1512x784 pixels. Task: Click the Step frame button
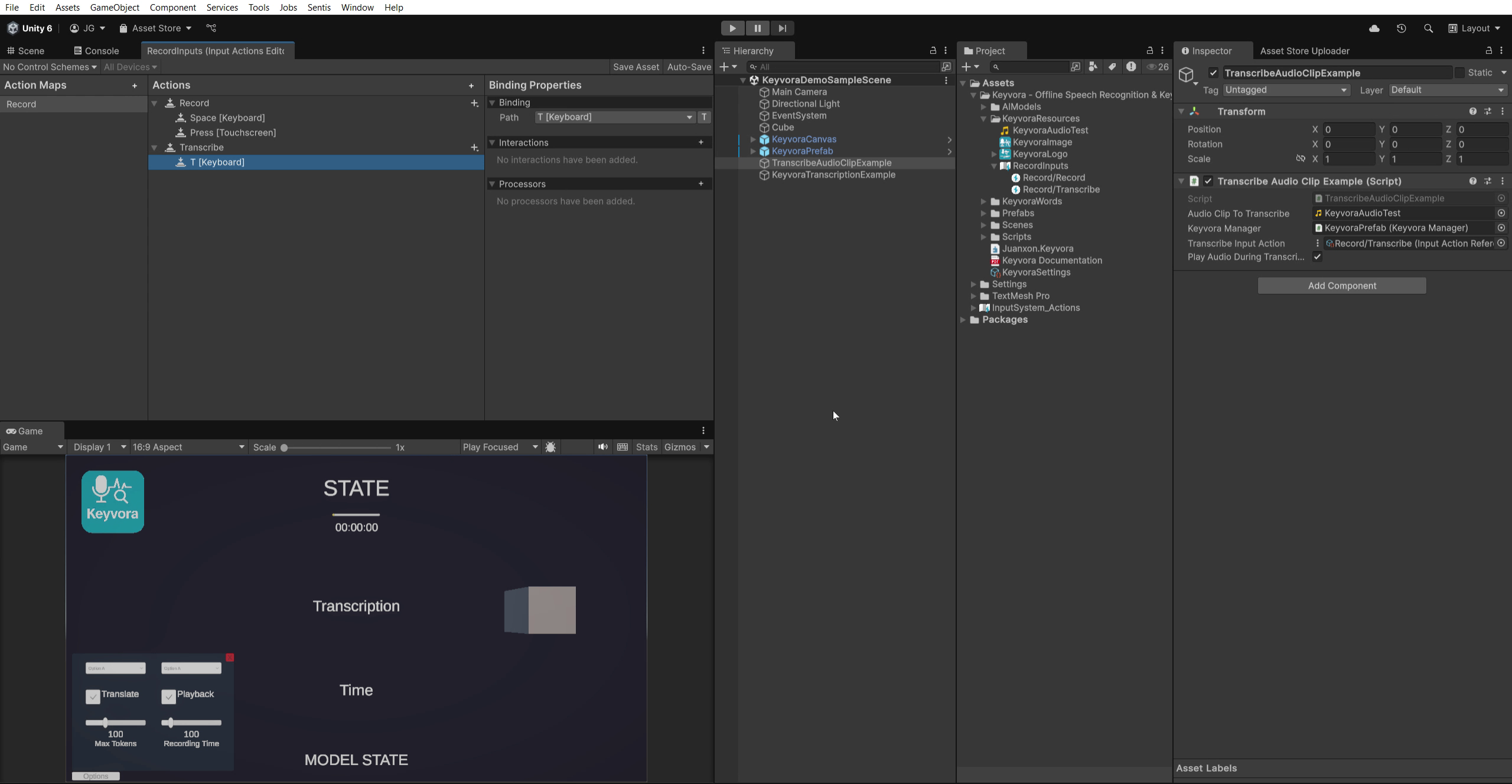[x=782, y=28]
